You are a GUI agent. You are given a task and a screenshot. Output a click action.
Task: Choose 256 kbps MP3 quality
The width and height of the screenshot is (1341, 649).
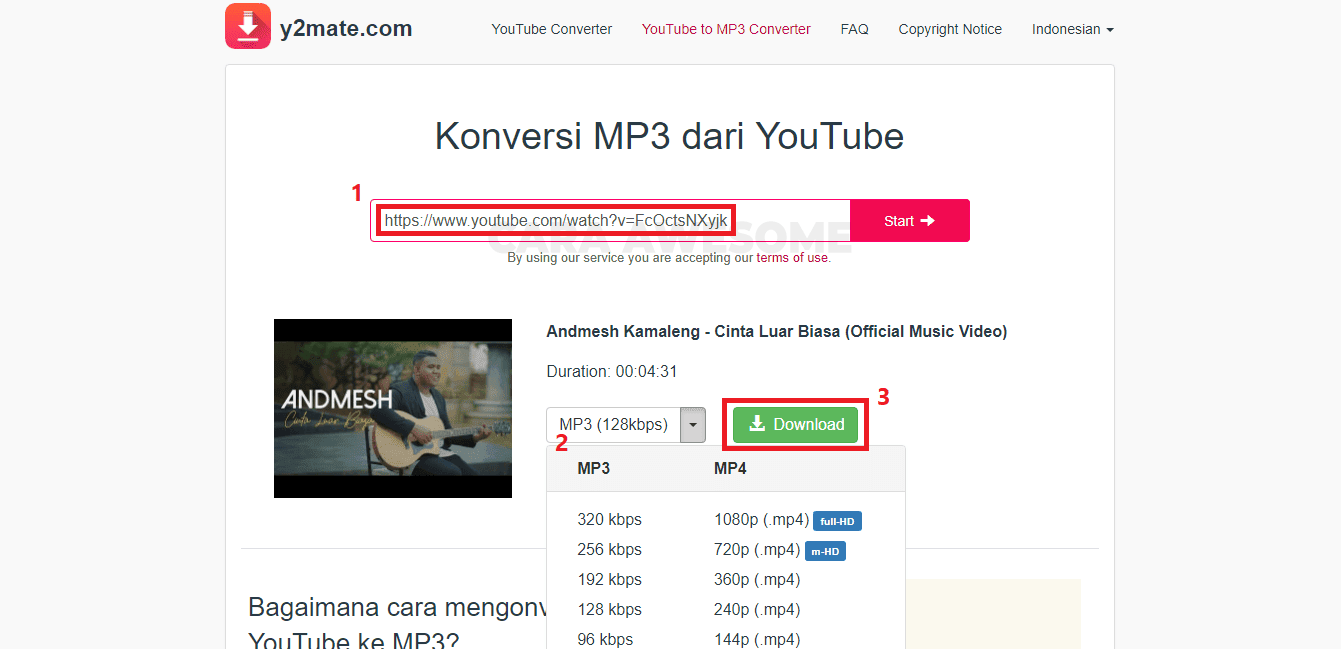click(610, 550)
